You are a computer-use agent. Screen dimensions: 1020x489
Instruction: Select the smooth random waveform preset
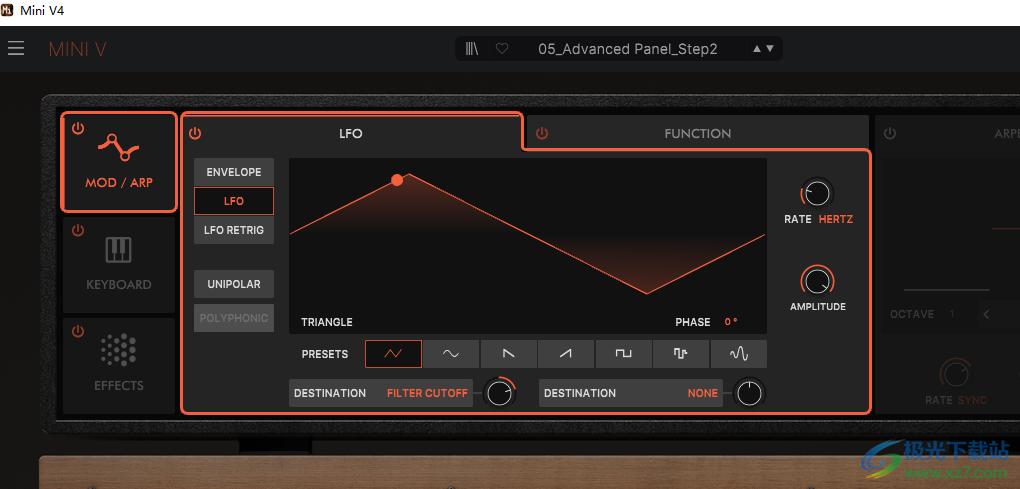pos(739,354)
